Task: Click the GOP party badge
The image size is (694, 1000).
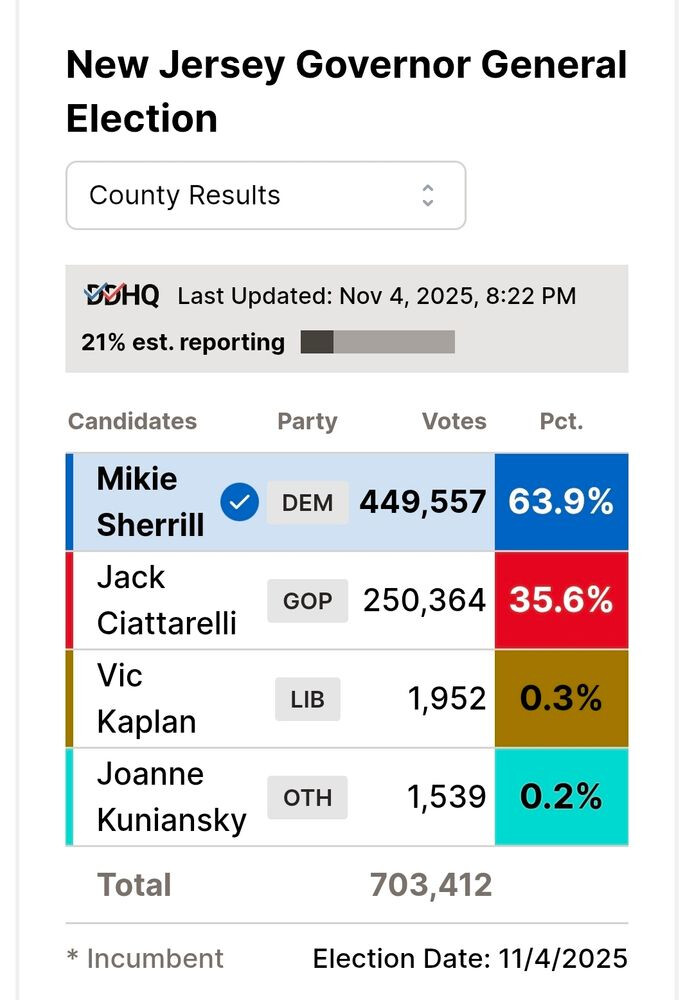Action: point(307,600)
